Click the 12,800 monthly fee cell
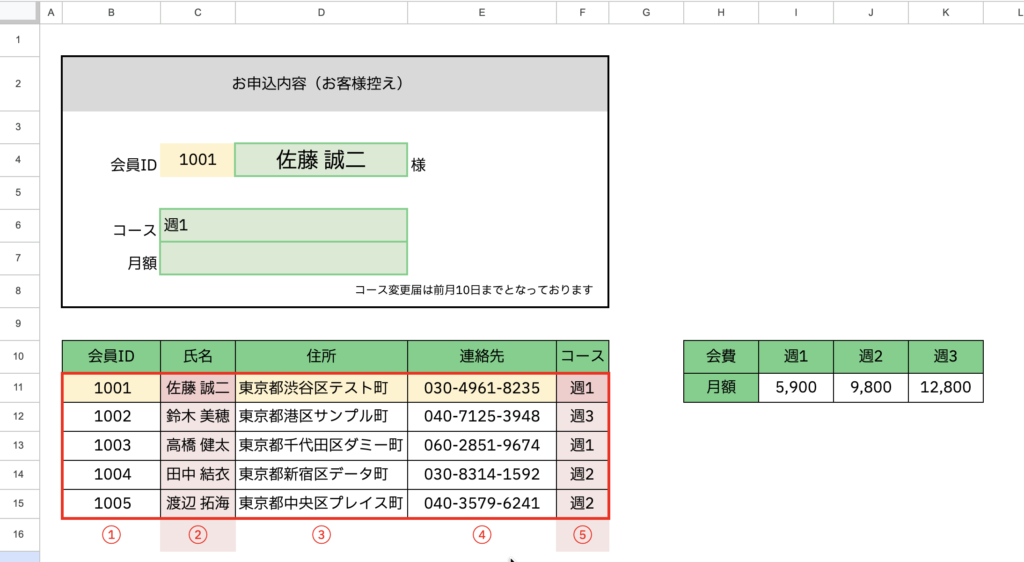Image resolution: width=1024 pixels, height=562 pixels. [x=946, y=387]
